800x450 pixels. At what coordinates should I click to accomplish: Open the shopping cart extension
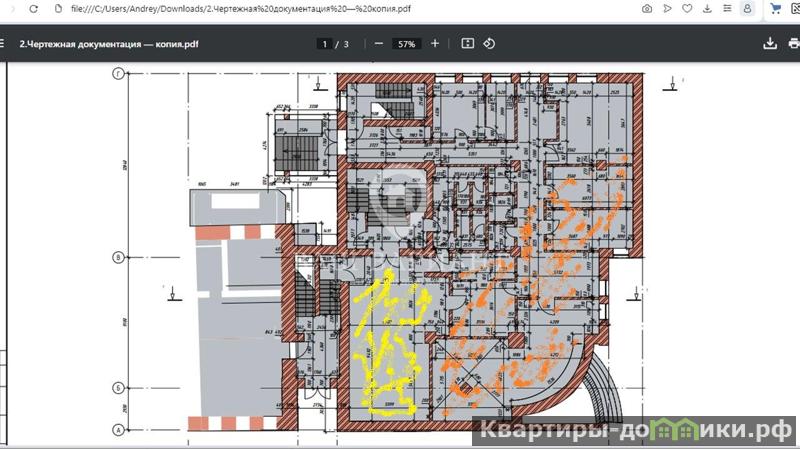[775, 9]
